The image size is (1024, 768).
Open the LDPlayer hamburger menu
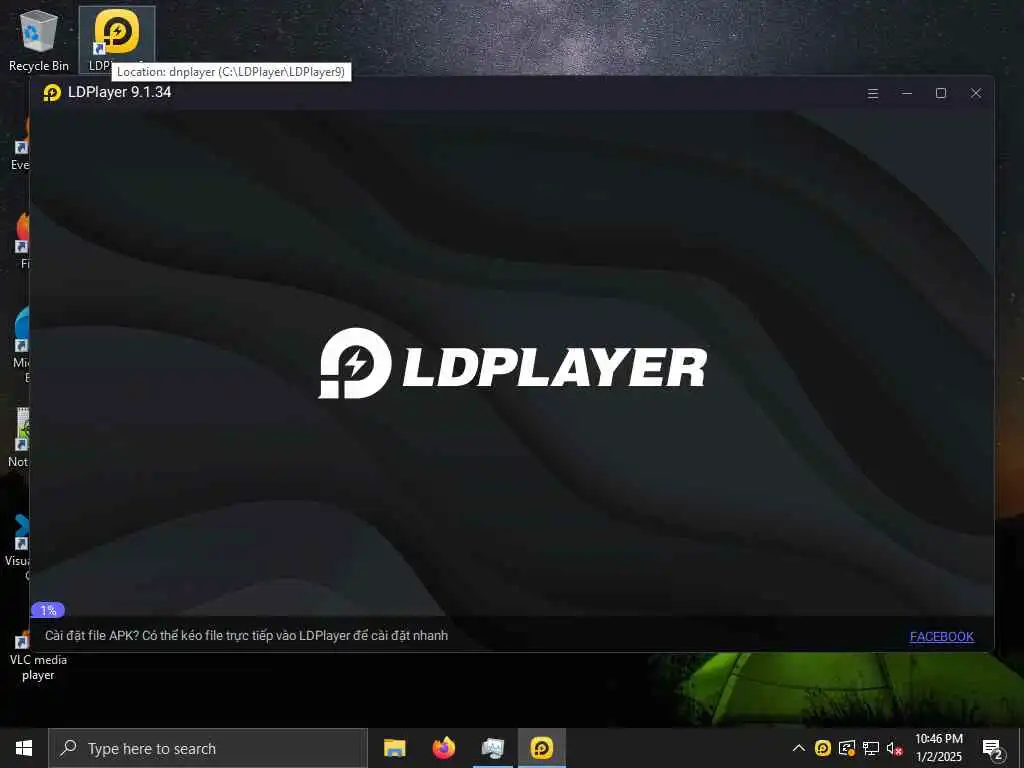[x=872, y=93]
